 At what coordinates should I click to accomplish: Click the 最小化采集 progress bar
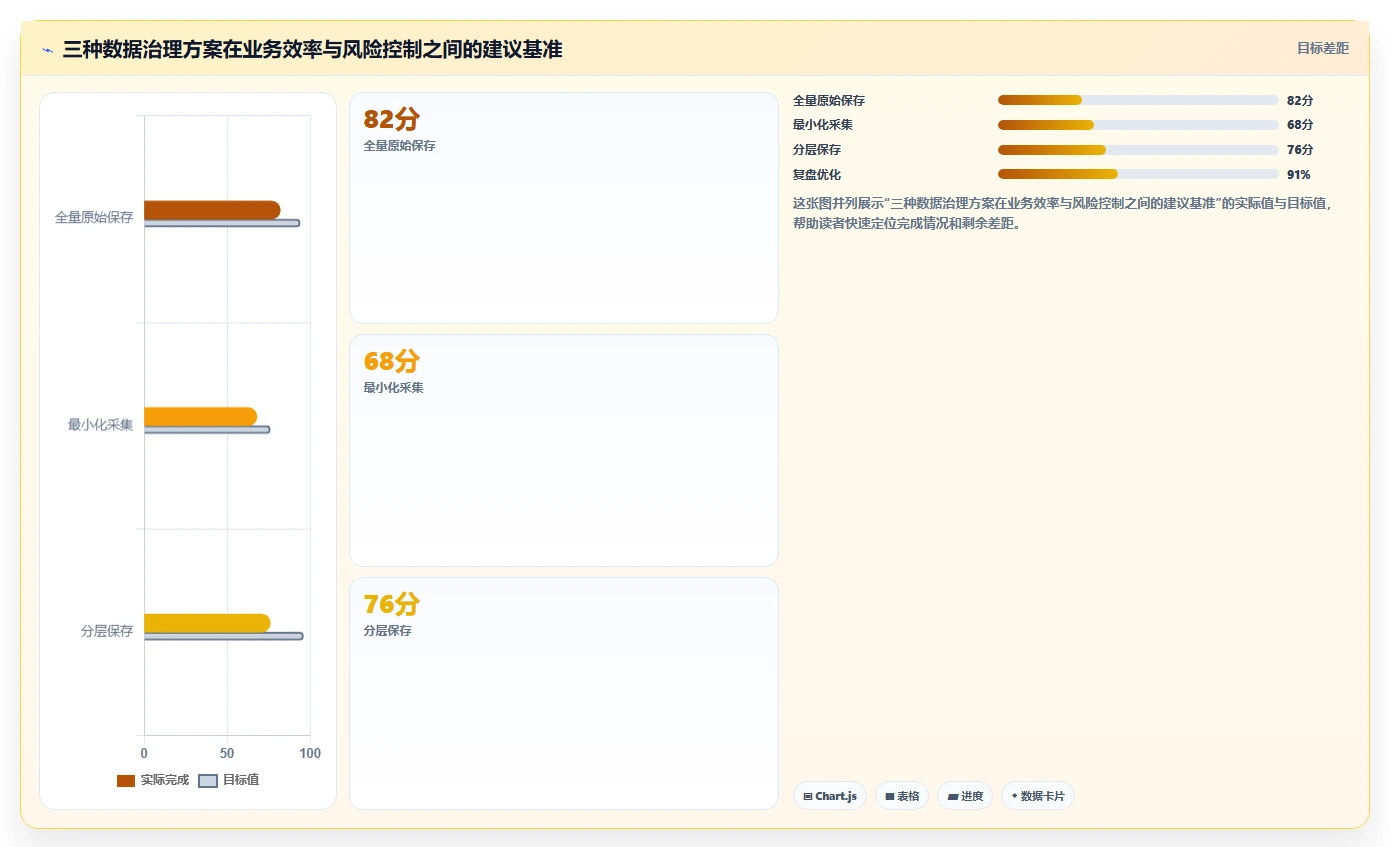point(1138,125)
